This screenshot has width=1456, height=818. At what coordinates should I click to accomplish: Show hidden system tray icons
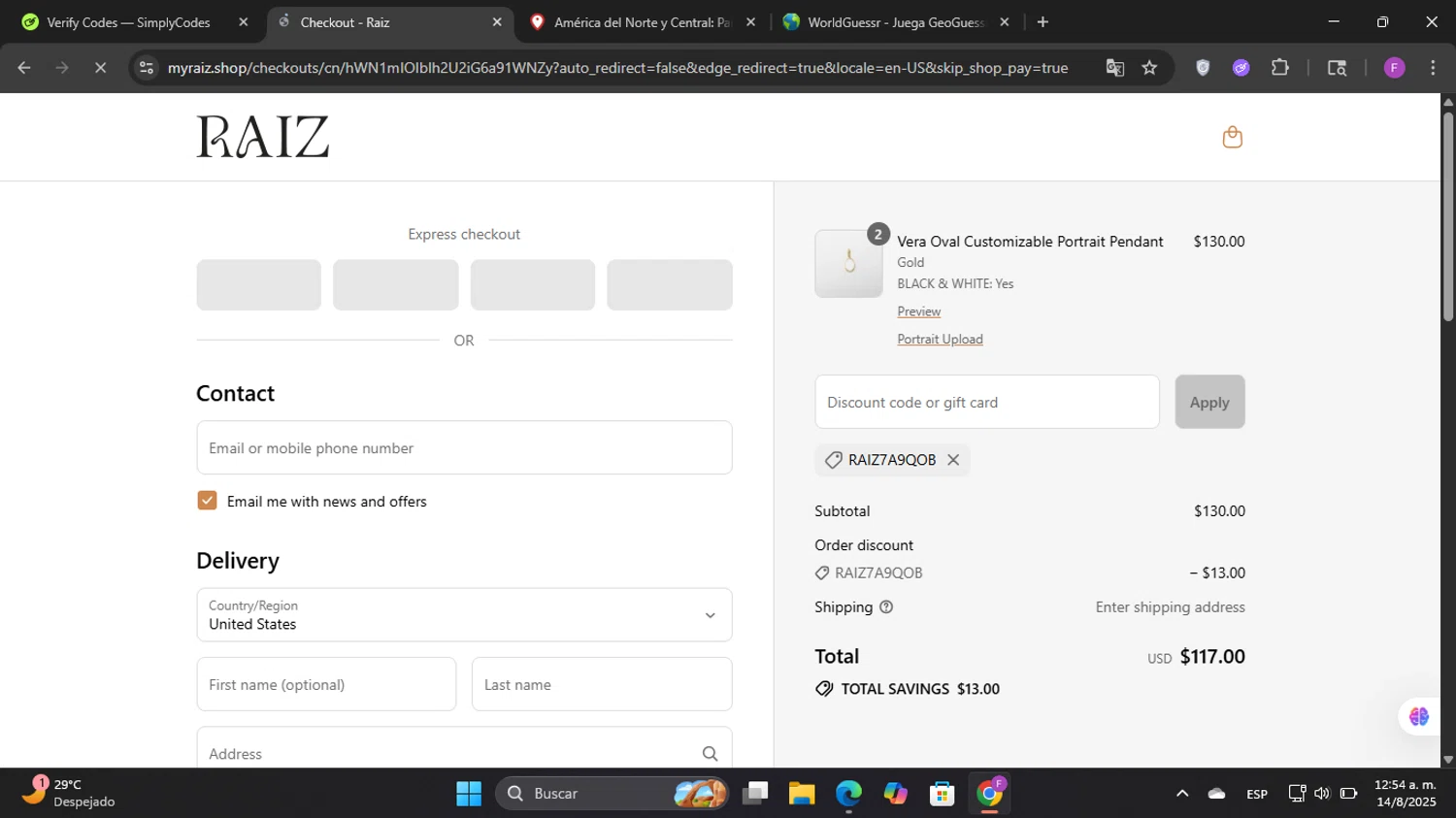(1182, 794)
